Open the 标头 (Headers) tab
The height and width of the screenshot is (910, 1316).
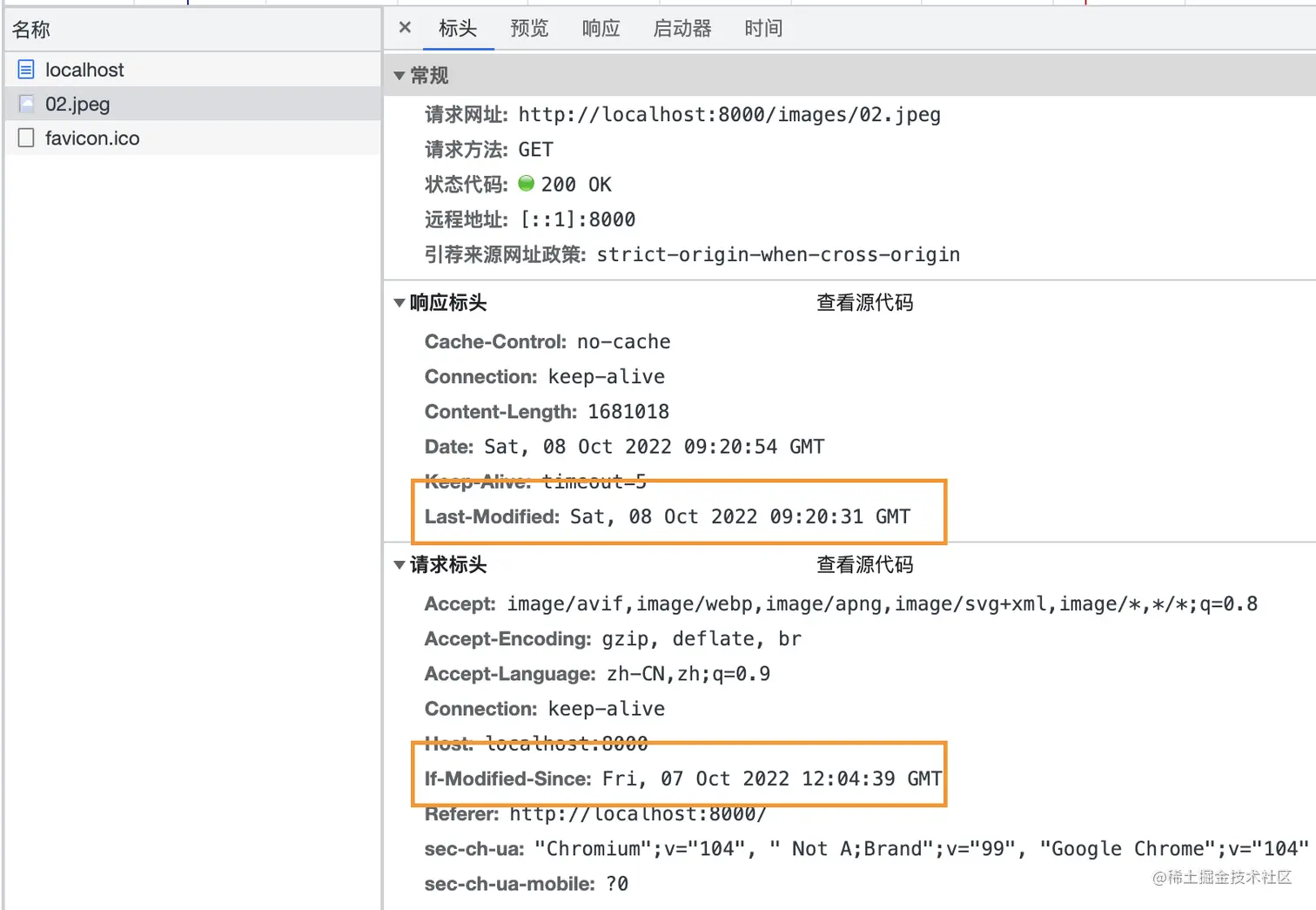[458, 27]
